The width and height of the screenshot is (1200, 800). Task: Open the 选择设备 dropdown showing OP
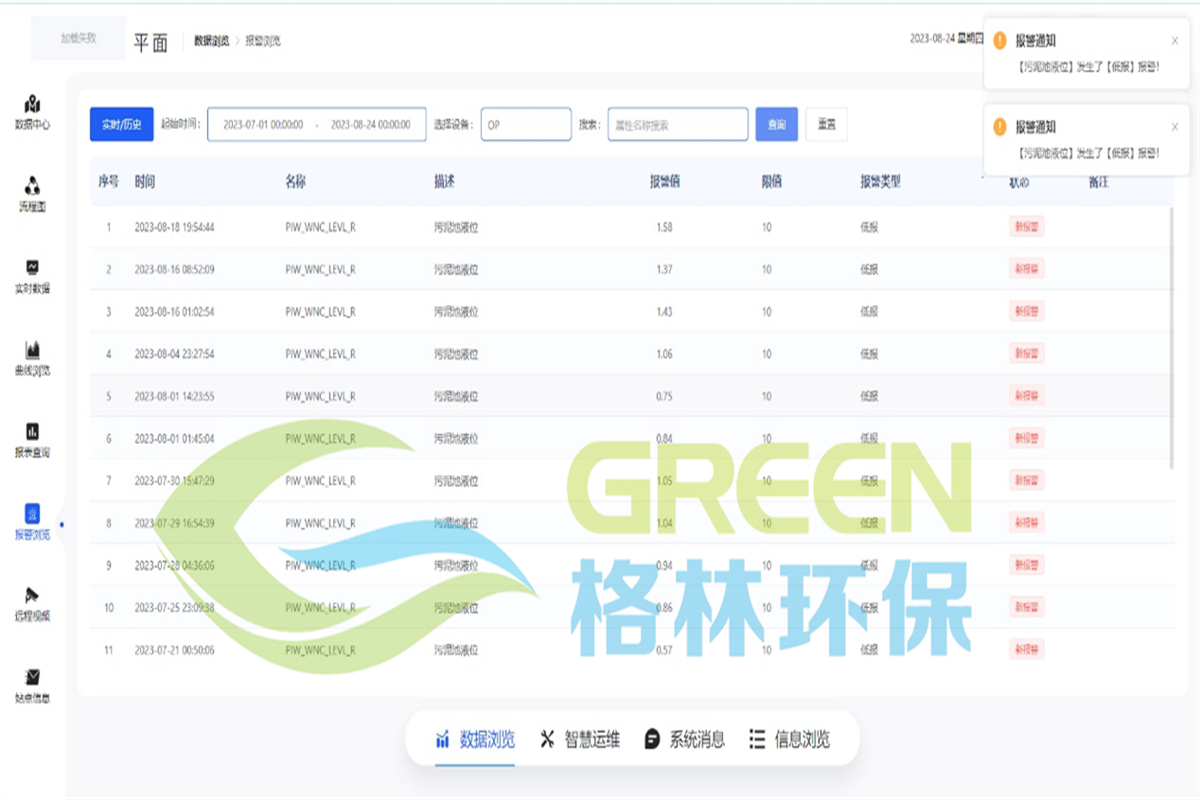pos(526,125)
